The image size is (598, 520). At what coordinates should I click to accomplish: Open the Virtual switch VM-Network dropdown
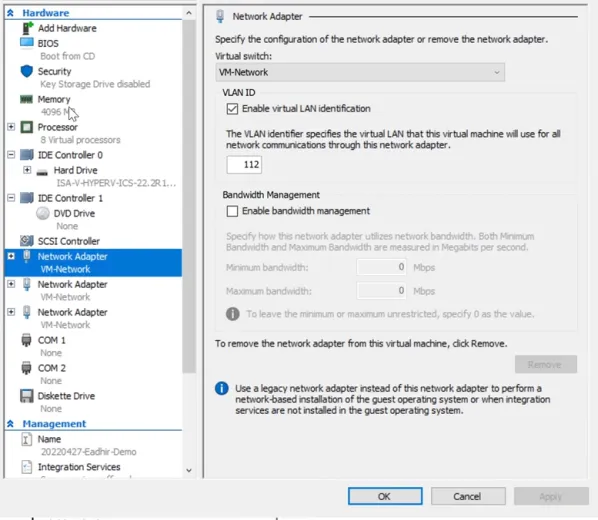[x=360, y=72]
